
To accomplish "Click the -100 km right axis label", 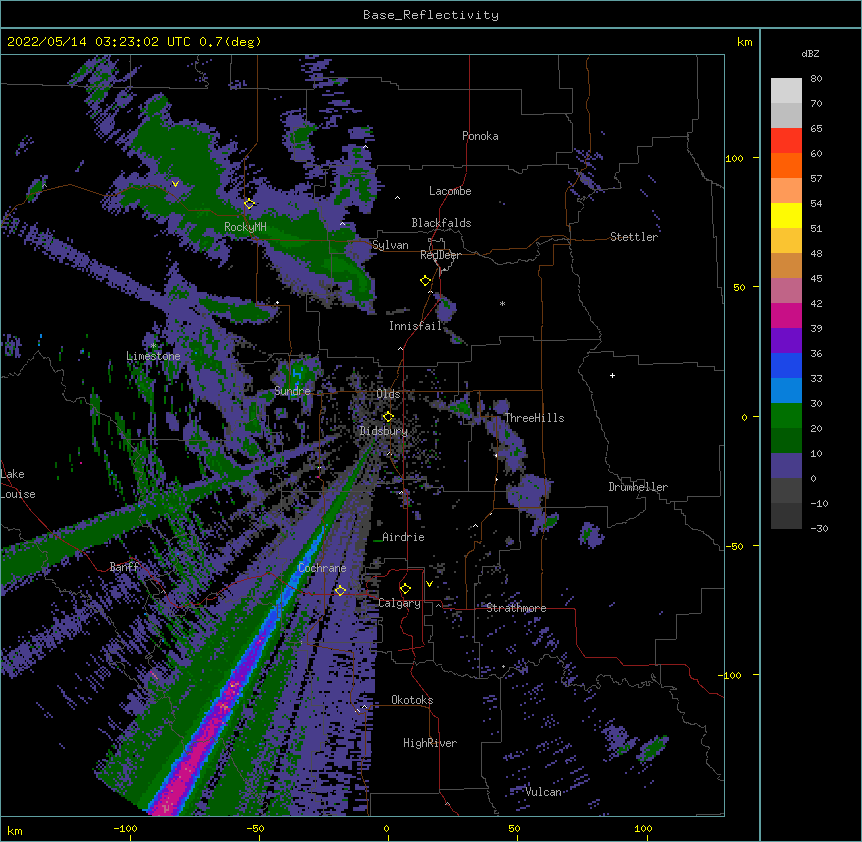I will coord(731,675).
